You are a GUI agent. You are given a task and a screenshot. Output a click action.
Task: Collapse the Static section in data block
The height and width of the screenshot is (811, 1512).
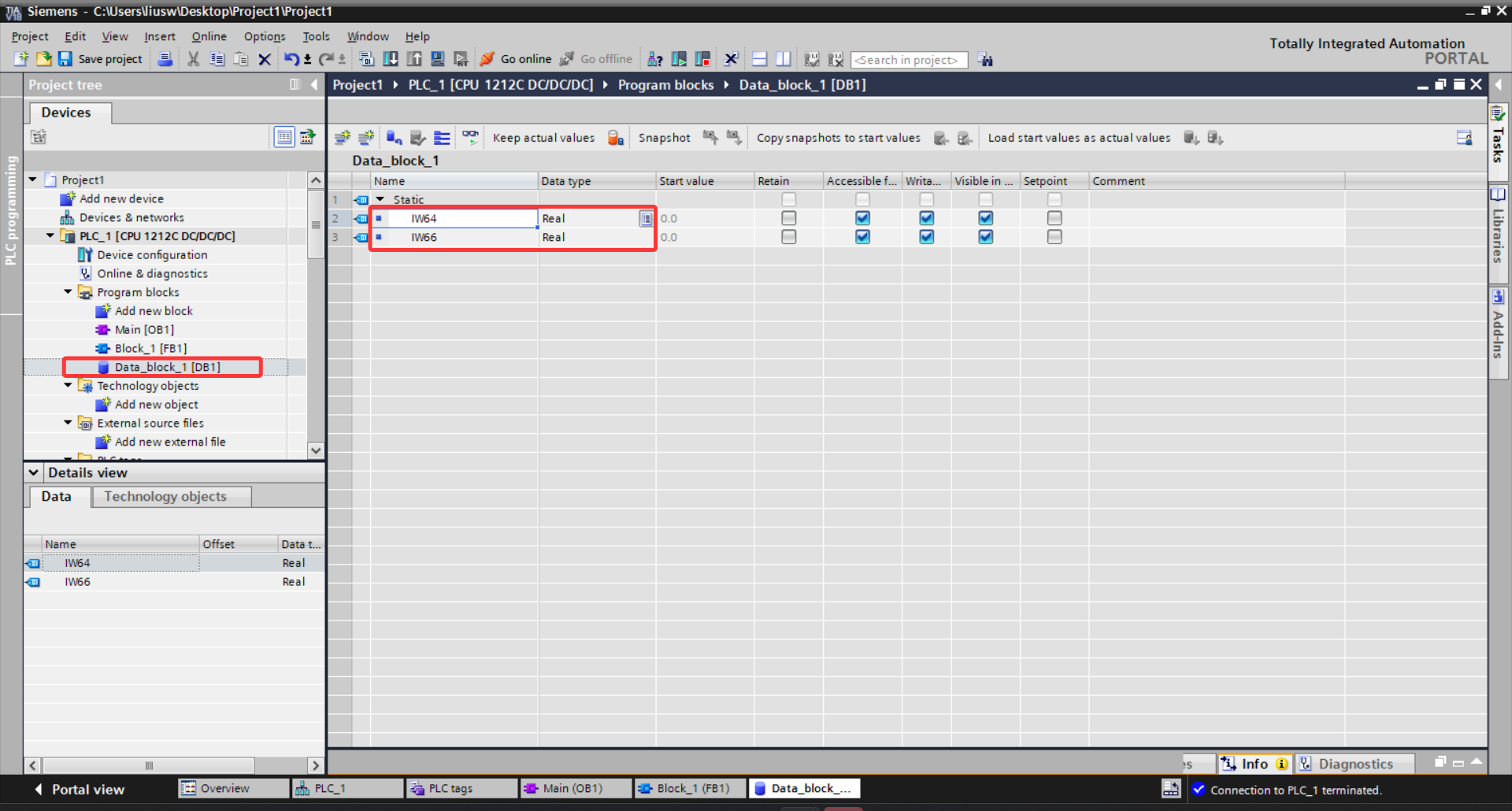point(380,199)
